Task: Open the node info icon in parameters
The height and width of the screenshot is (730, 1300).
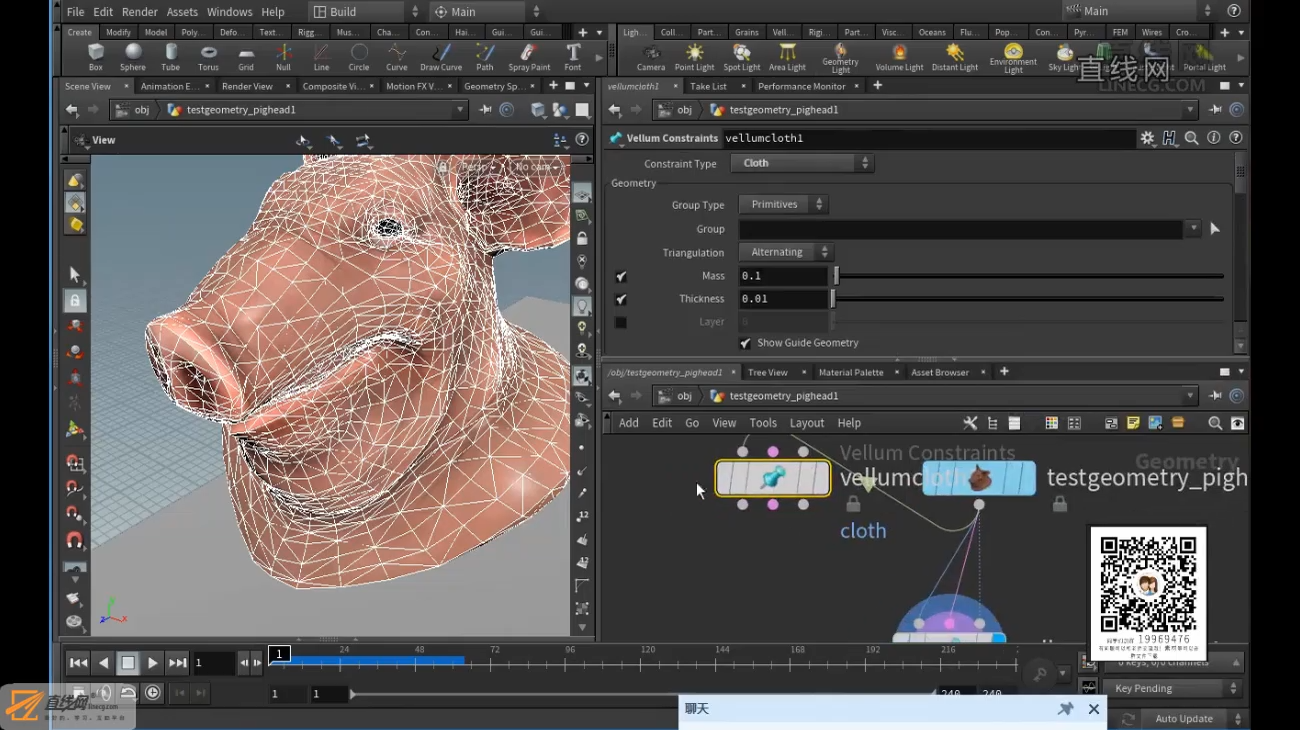Action: pos(1213,138)
